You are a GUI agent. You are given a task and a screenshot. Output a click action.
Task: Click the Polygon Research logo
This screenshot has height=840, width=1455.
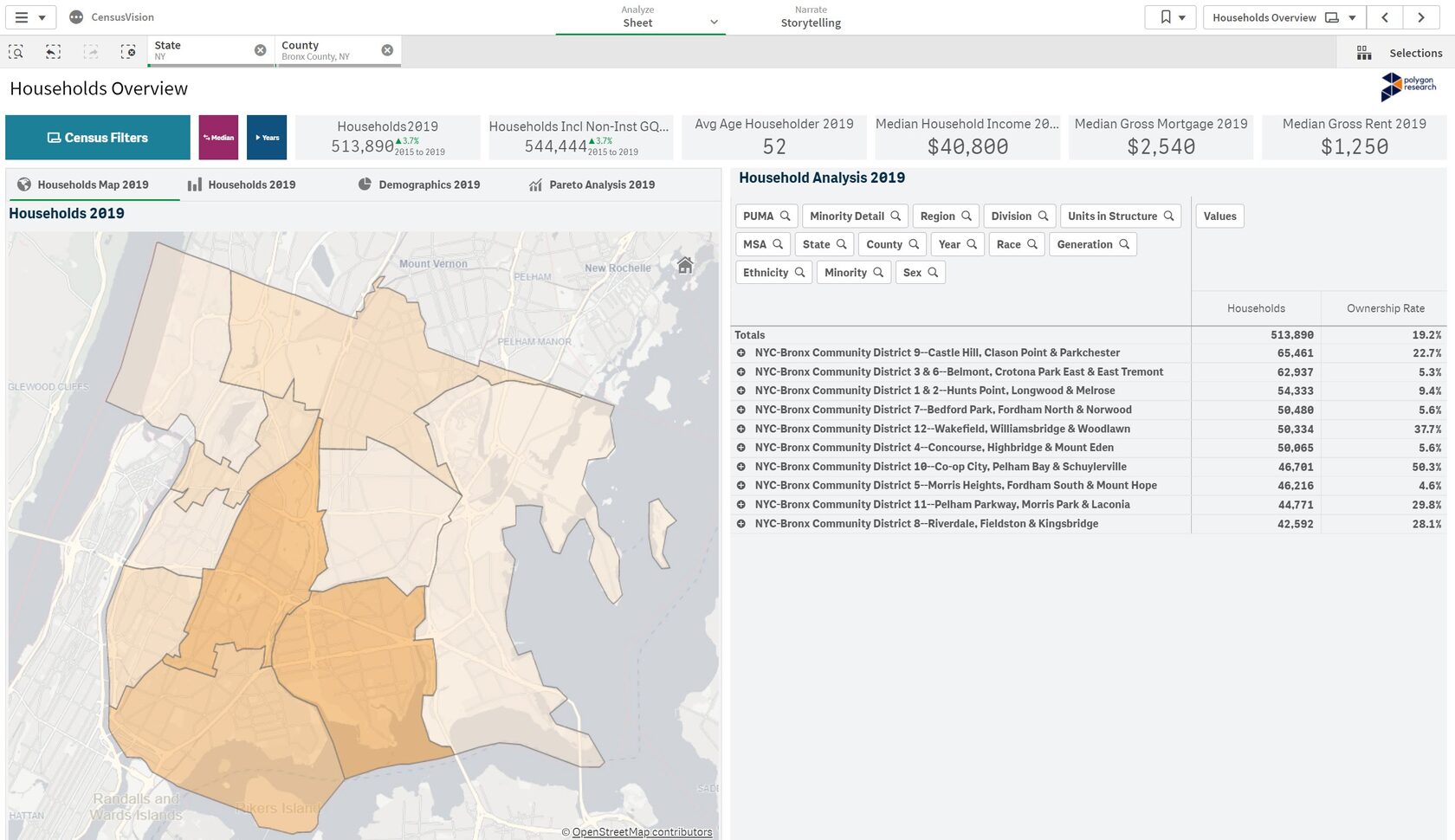1408,87
